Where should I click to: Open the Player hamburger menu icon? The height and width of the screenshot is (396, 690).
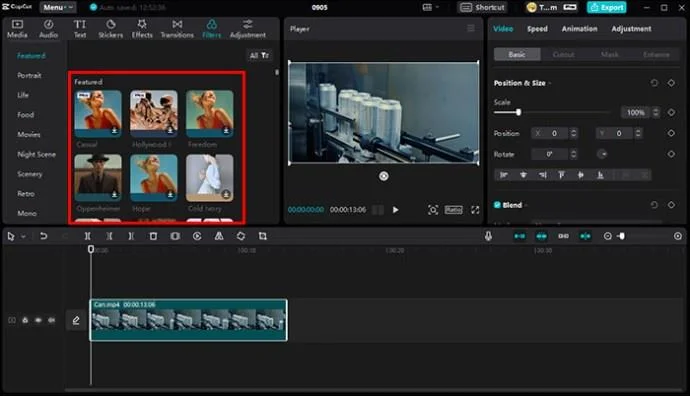(x=471, y=28)
